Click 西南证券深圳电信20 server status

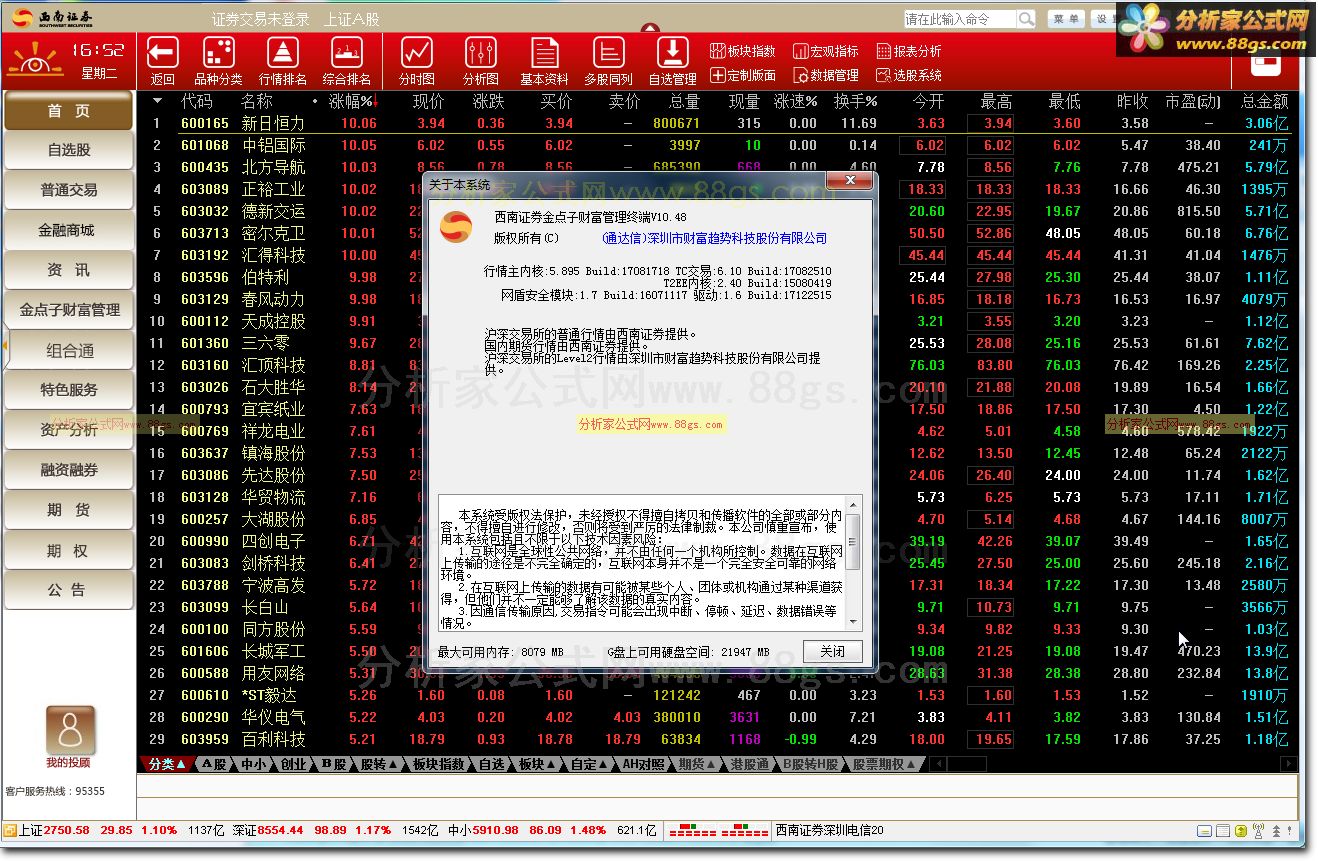click(829, 830)
